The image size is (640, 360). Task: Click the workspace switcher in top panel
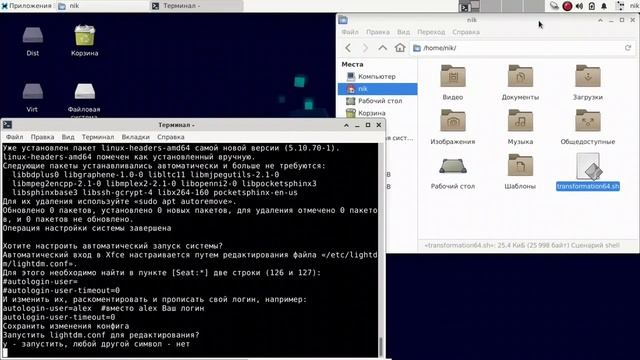[x=501, y=6]
